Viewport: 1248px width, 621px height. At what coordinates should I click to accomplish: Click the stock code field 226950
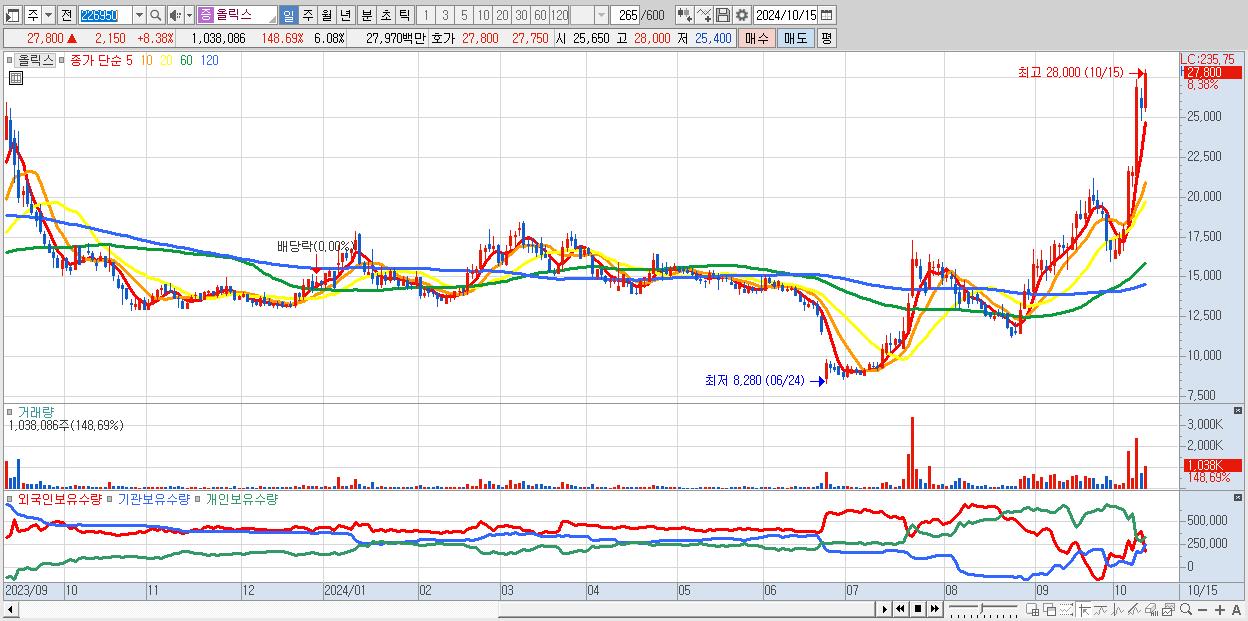[104, 15]
